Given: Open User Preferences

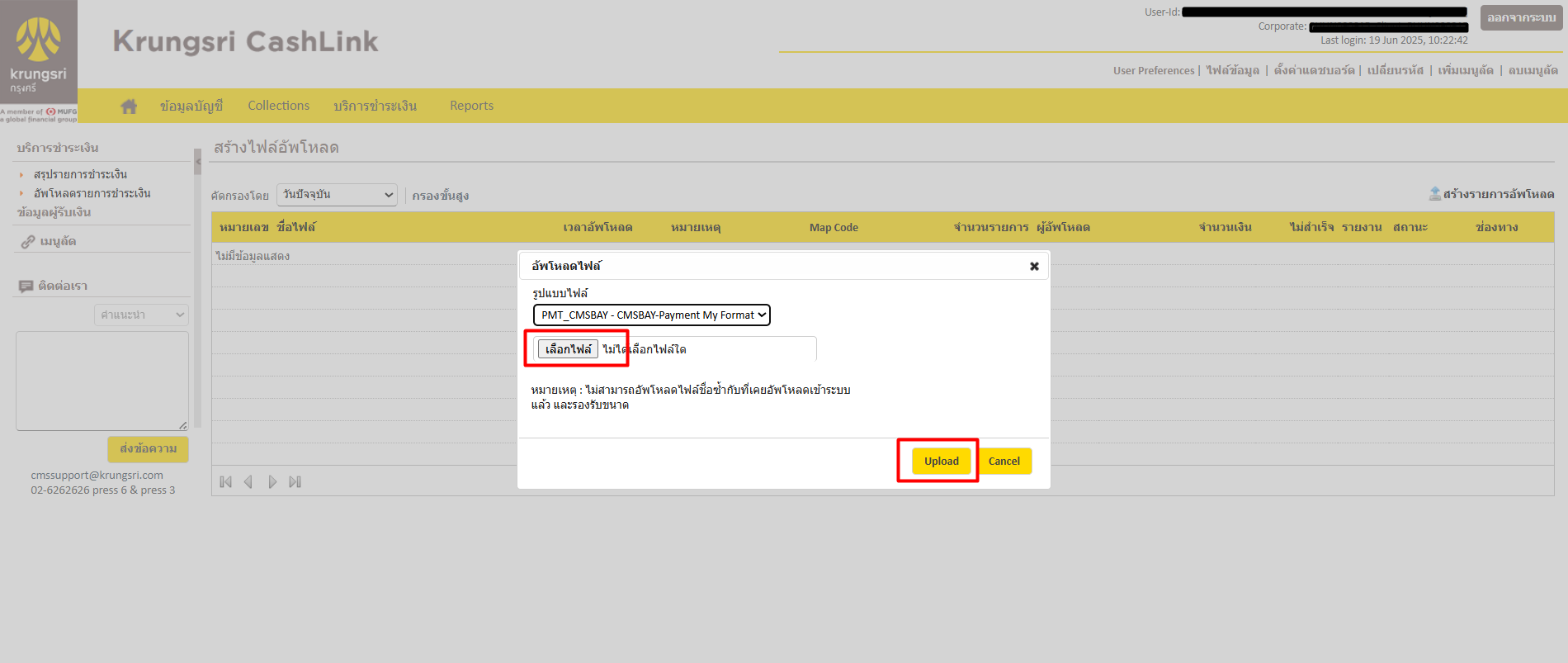Looking at the screenshot, I should [x=1154, y=70].
